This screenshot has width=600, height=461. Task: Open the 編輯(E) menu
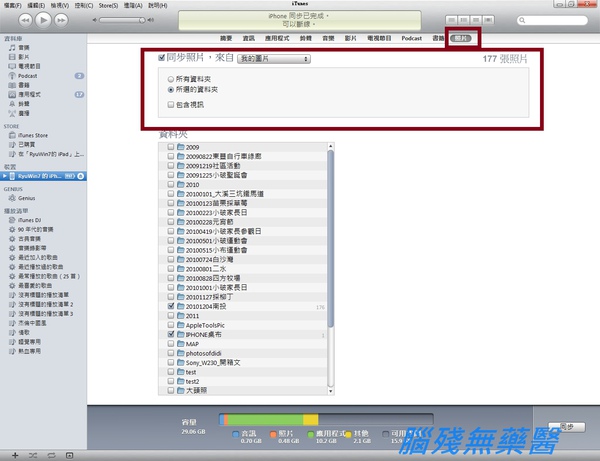pyautogui.click(x=36, y=5)
